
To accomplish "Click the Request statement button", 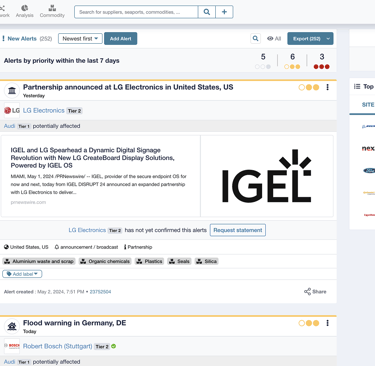I will 238,230.
